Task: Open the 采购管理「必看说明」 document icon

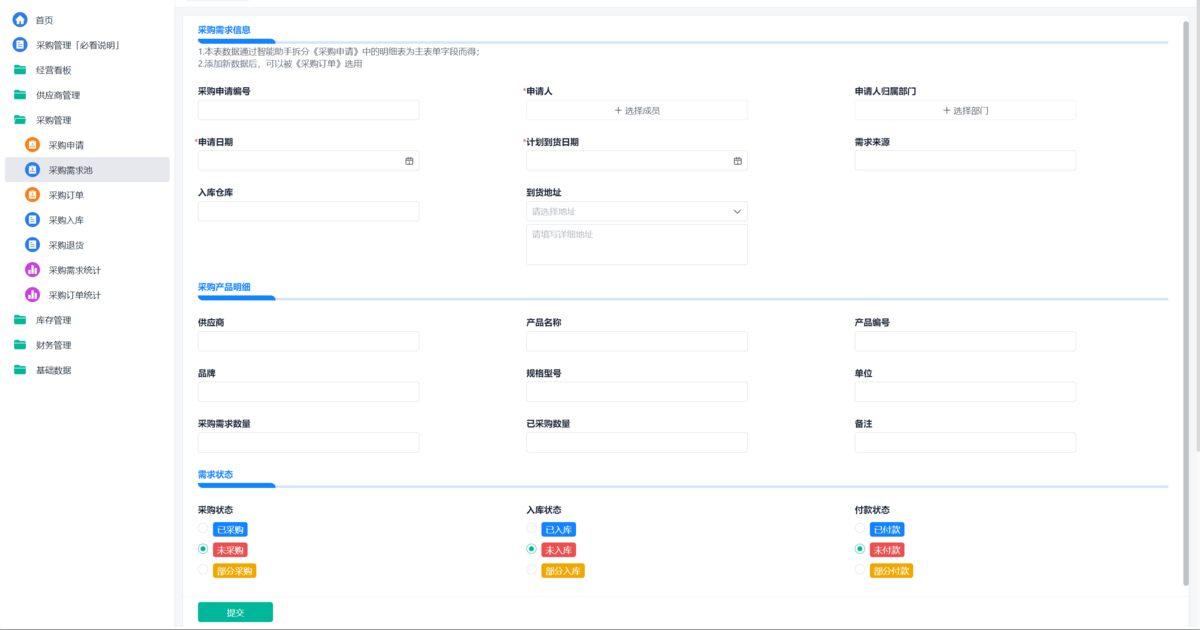Action: (20, 45)
